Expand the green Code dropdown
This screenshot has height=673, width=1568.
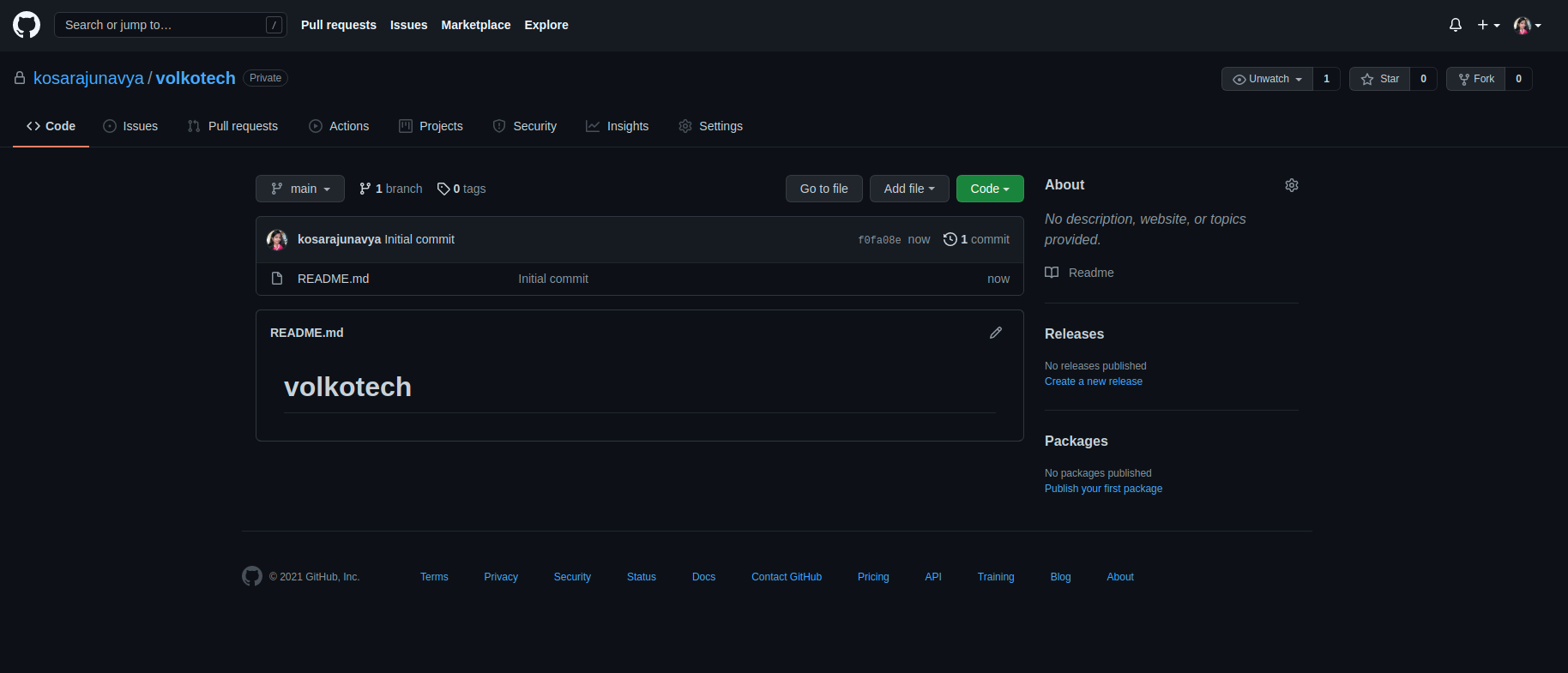tap(990, 189)
